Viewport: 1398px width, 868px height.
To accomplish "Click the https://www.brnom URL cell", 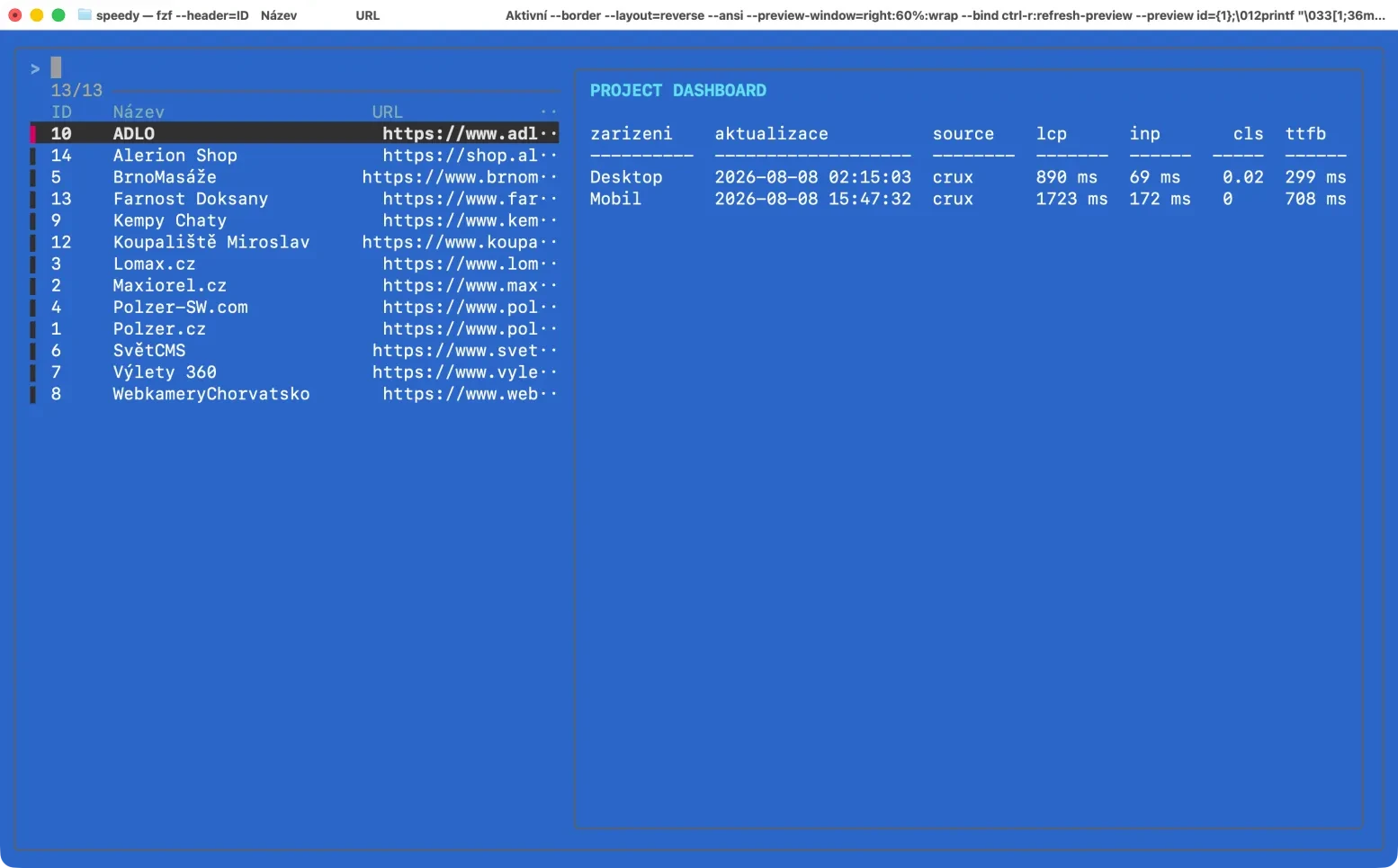I will point(459,177).
